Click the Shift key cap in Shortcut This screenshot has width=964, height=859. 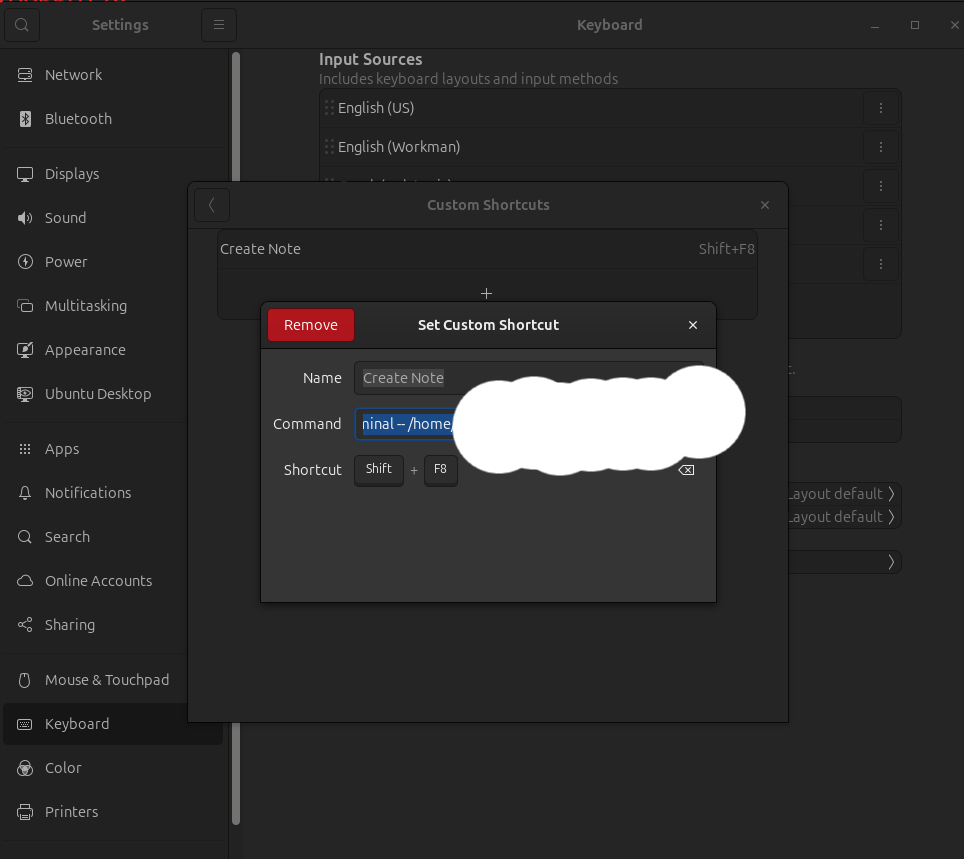(x=379, y=470)
